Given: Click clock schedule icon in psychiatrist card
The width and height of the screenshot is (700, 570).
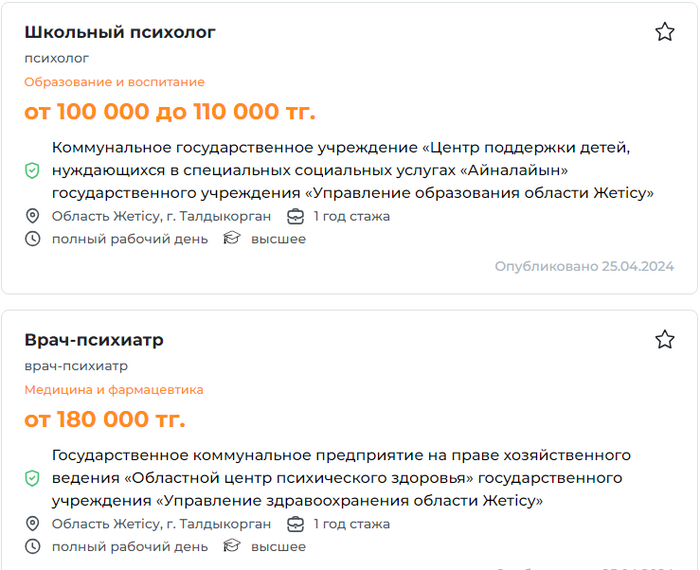Looking at the screenshot, I should pos(32,547).
